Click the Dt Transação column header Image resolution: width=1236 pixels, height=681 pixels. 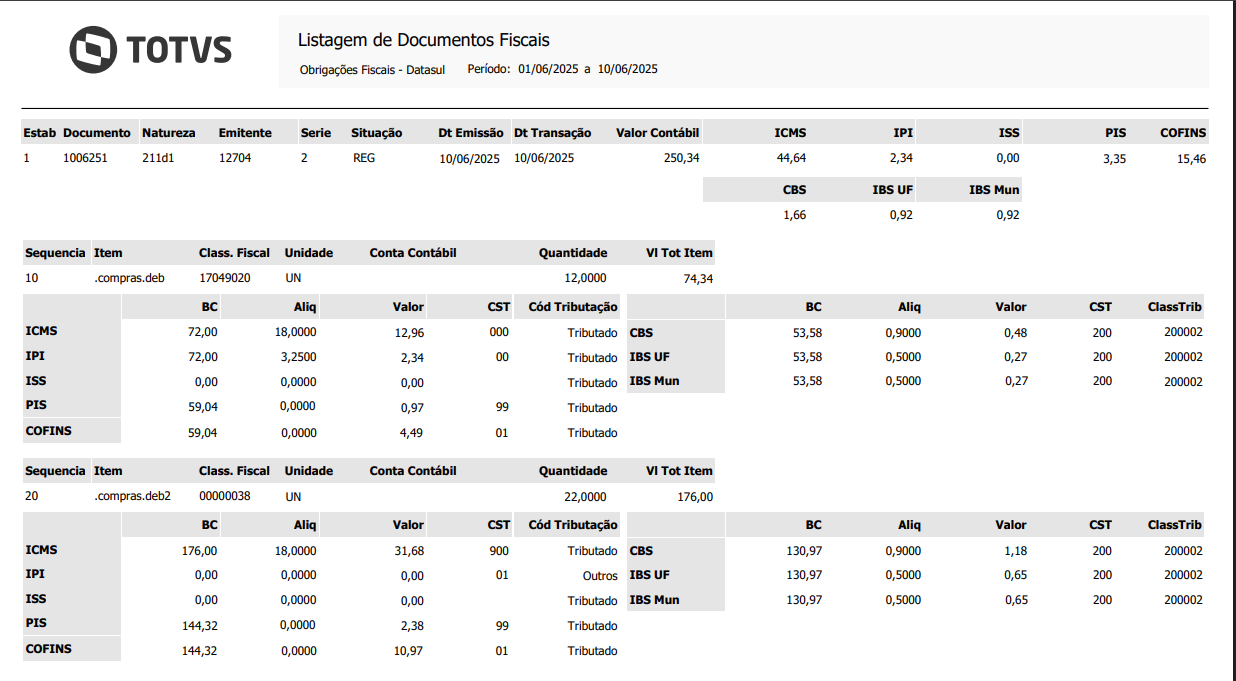pyautogui.click(x=553, y=132)
